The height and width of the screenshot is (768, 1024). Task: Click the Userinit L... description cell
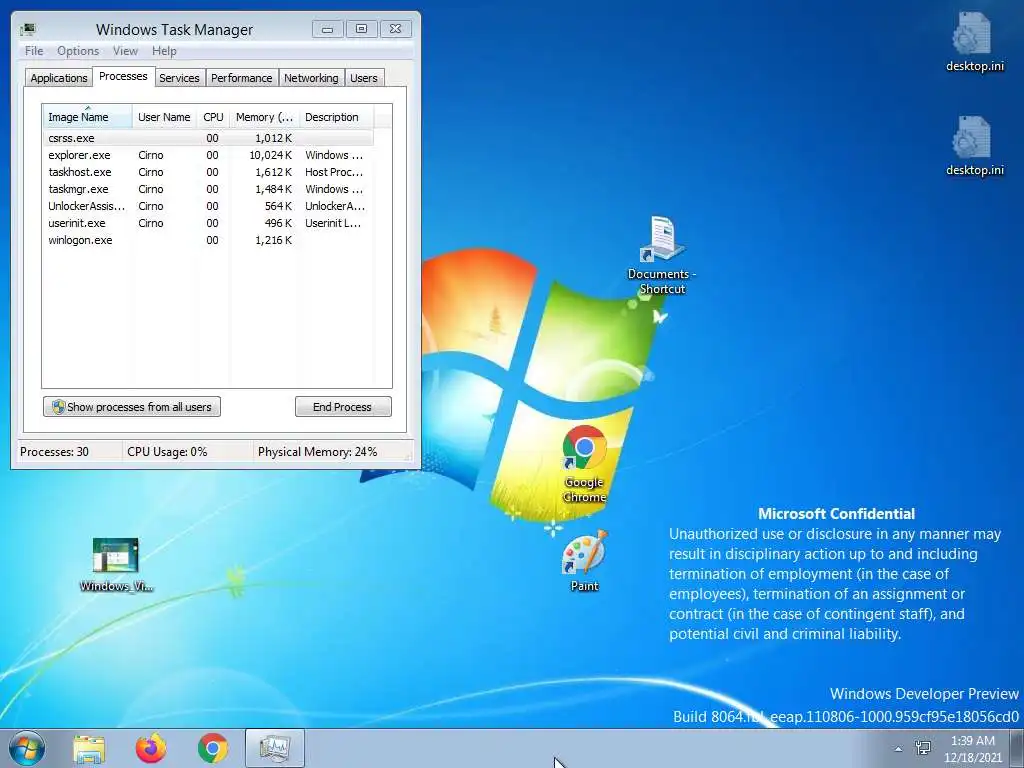[x=333, y=223]
